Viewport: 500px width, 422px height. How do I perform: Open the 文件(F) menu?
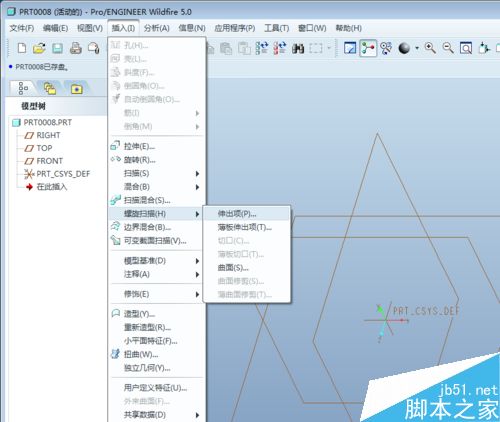click(22, 28)
